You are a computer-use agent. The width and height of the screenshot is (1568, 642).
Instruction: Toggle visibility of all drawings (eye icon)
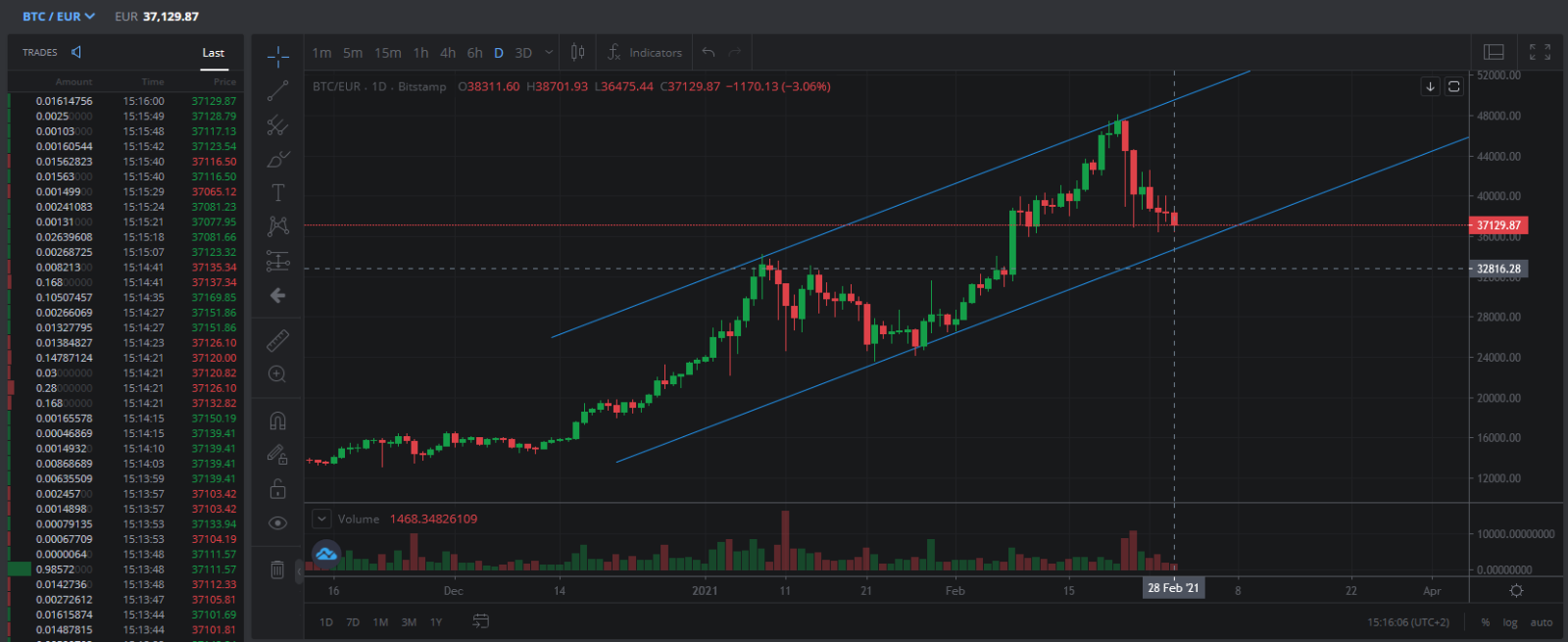coord(278,523)
